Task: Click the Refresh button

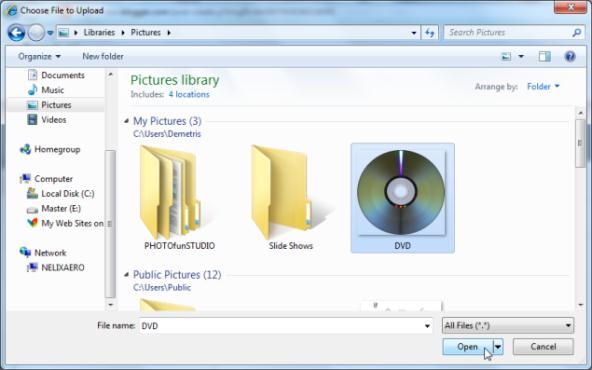Action: tap(430, 33)
